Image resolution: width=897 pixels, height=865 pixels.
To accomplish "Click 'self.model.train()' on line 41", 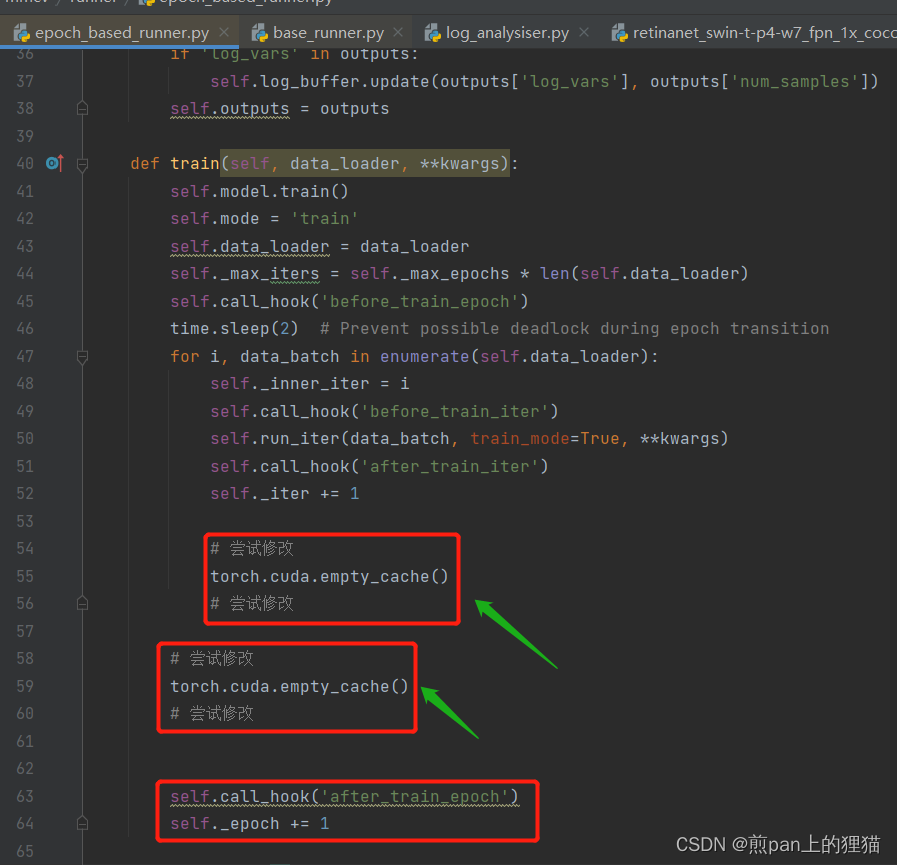I will [259, 191].
